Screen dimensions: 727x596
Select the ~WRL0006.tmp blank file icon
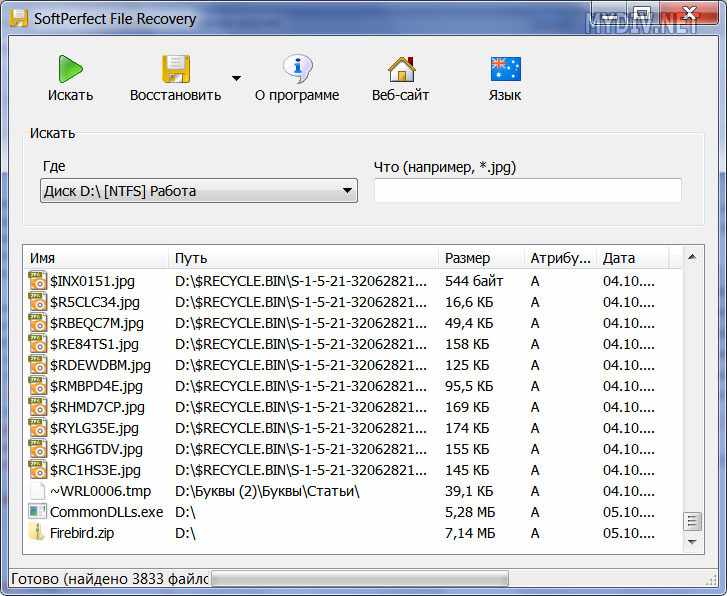tap(38, 491)
